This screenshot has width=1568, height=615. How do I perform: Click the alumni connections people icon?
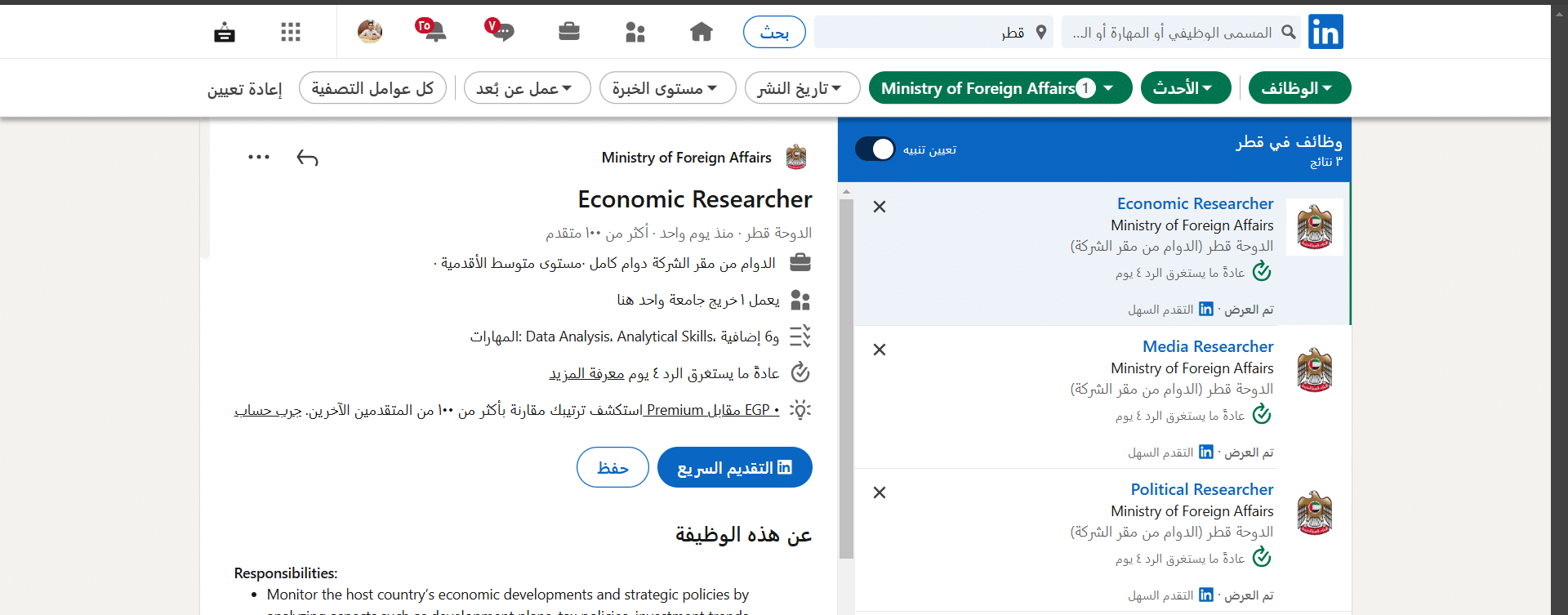800,301
